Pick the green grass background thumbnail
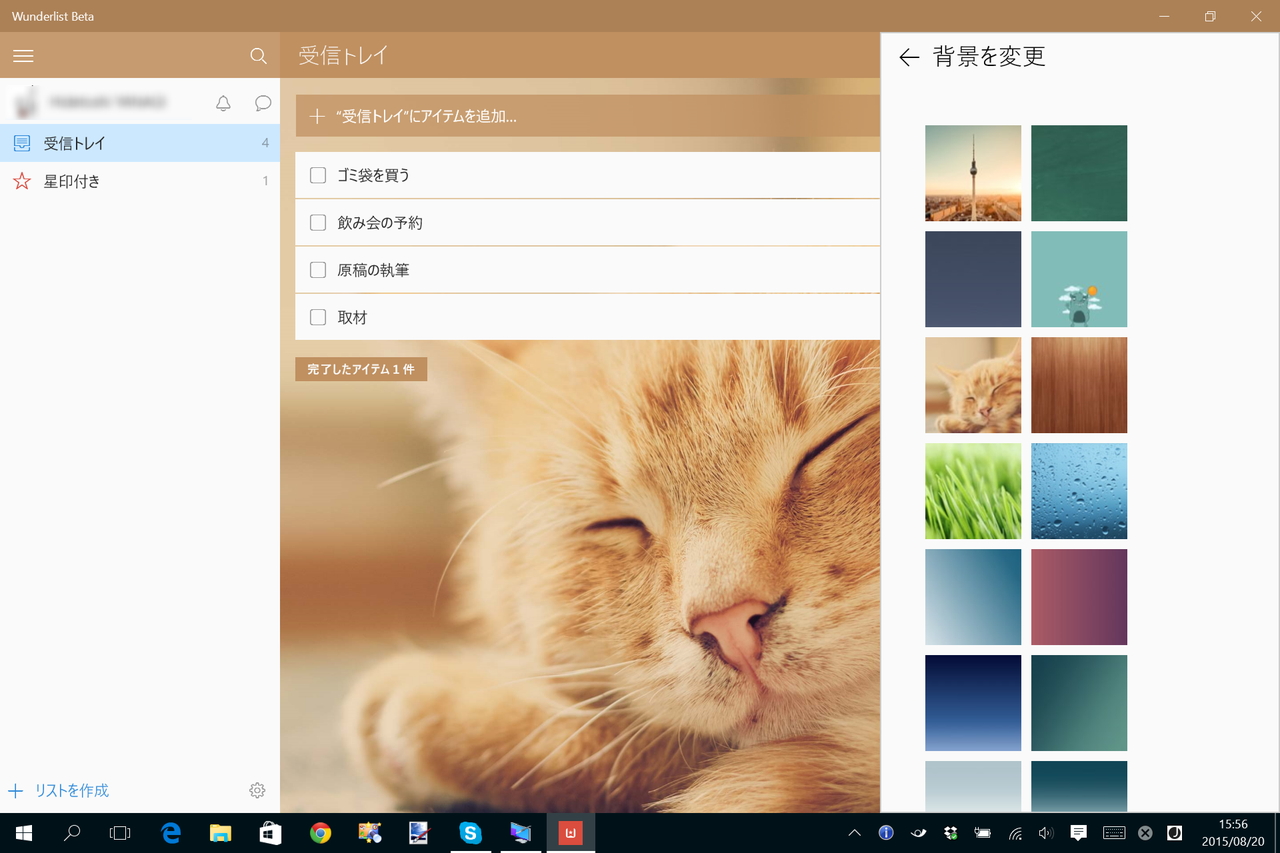Viewport: 1280px width, 853px height. coord(973,491)
